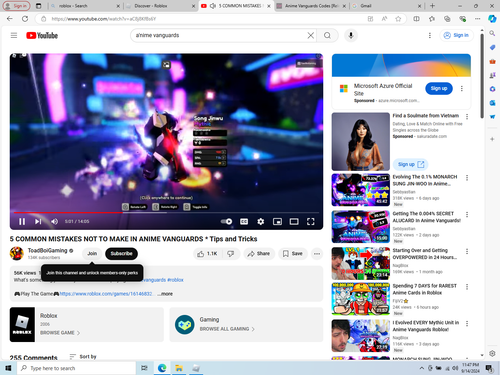Open the YouTube guide hamburger menu
This screenshot has width=500, height=375.
pyautogui.click(x=14, y=35)
